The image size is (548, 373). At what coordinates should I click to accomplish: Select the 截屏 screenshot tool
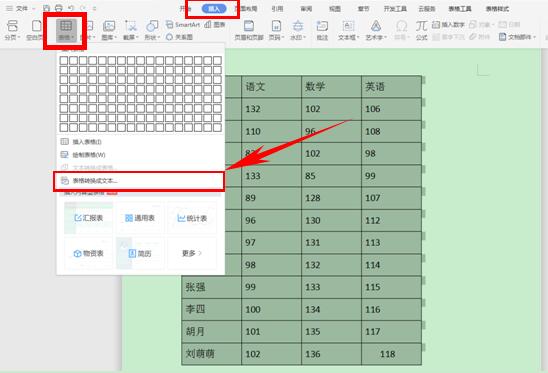click(x=131, y=30)
